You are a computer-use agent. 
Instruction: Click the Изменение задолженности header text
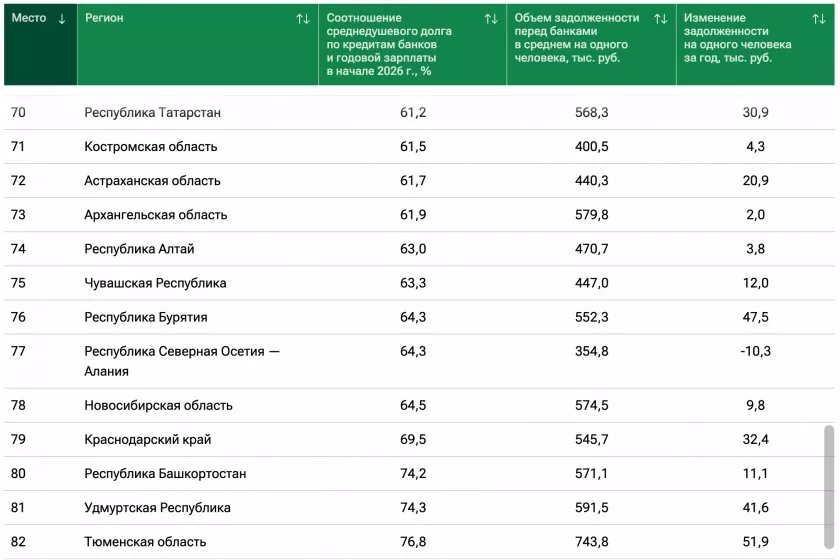click(737, 38)
